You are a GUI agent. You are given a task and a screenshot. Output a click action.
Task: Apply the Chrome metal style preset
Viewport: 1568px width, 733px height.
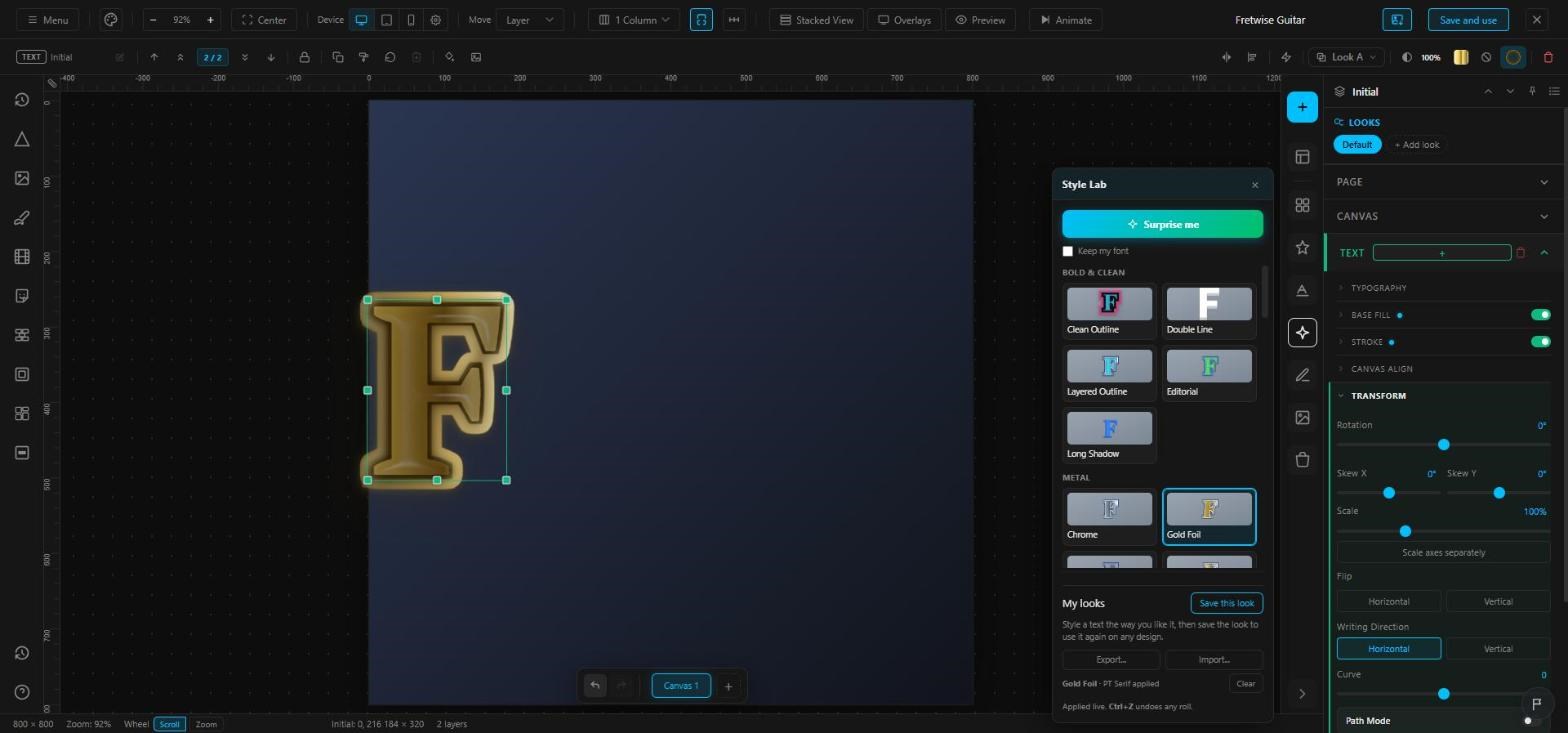(1109, 517)
